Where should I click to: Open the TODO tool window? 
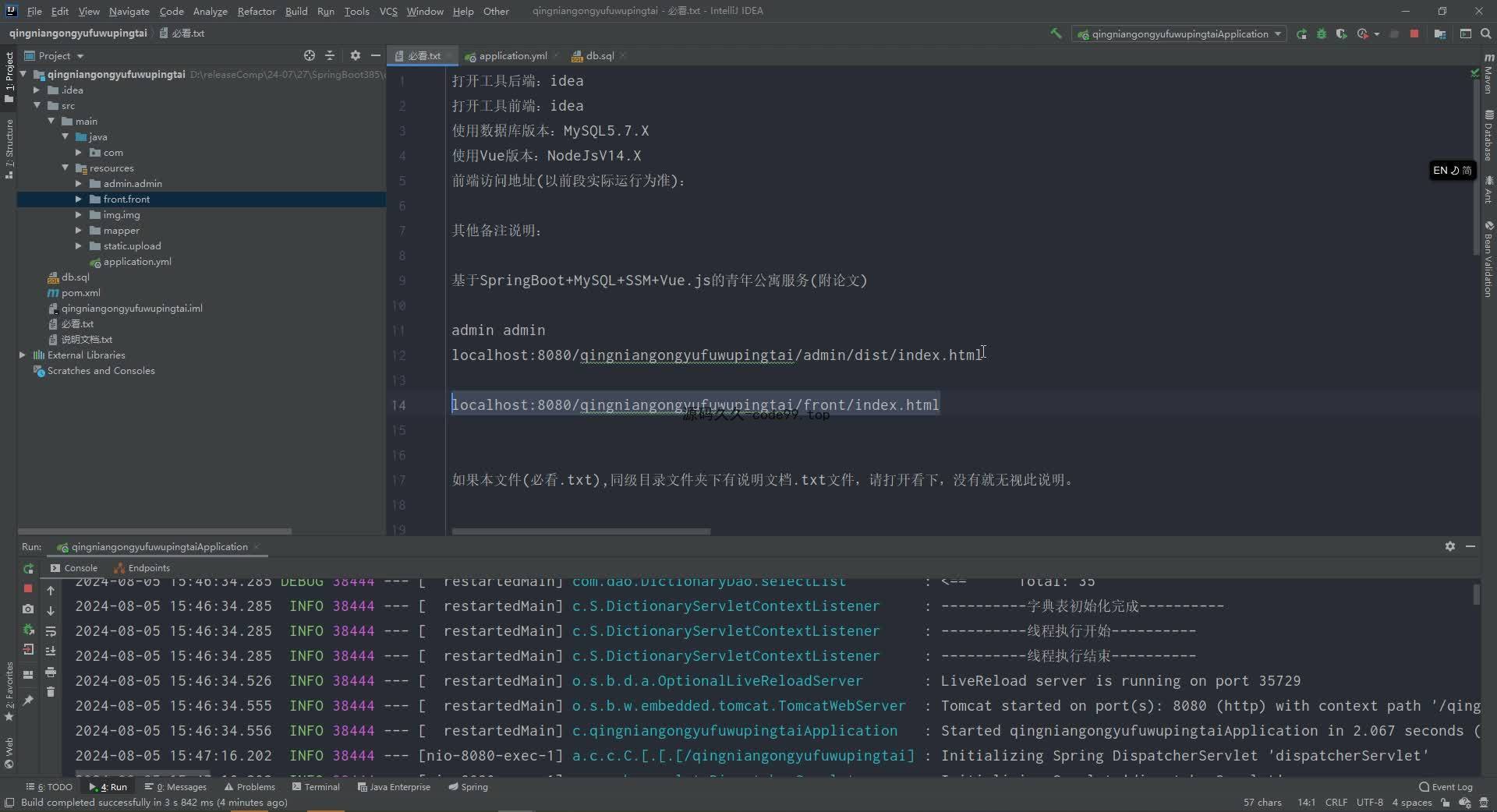(49, 787)
